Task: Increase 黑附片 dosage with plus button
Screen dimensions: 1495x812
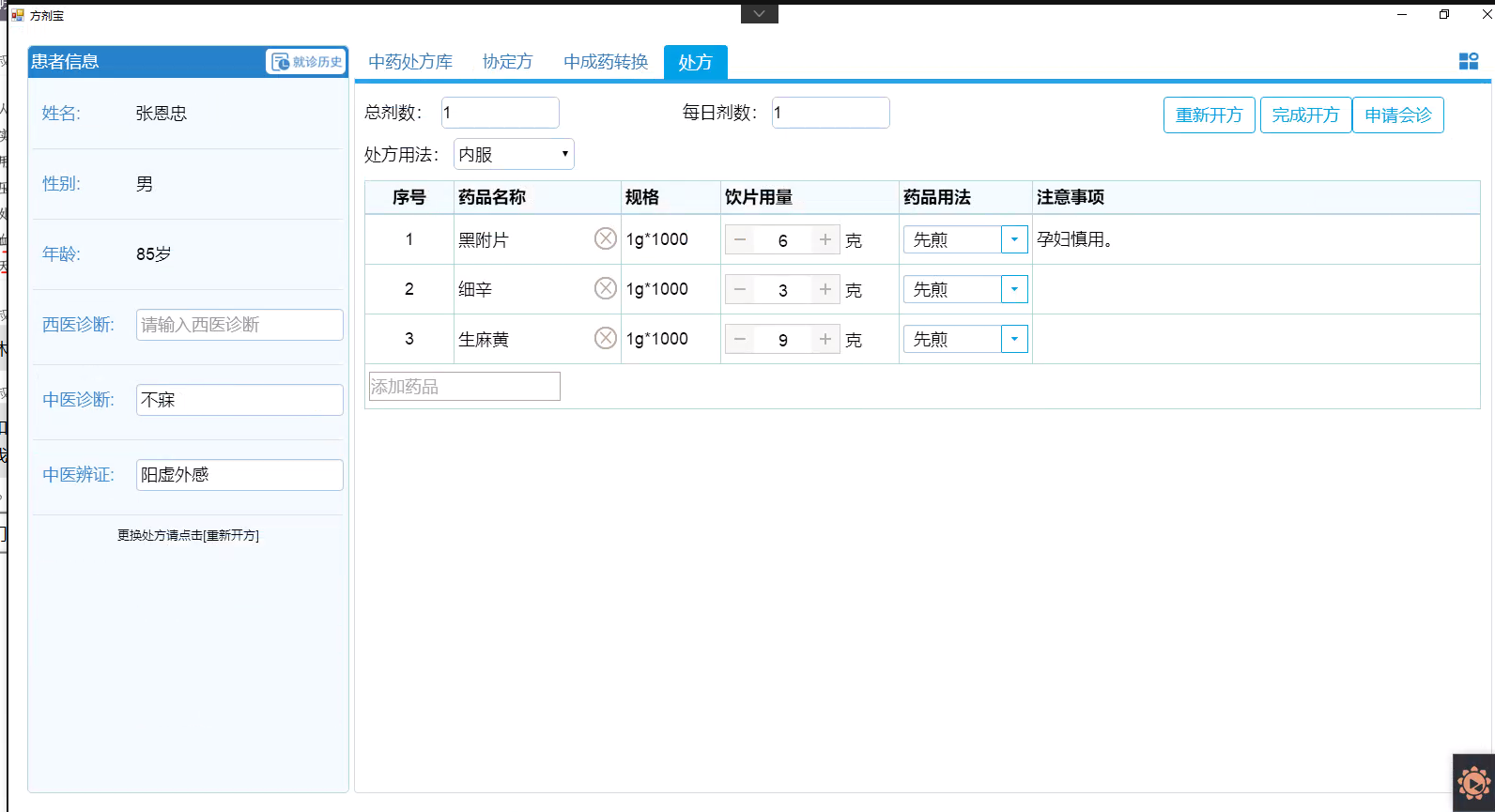Action: tap(825, 239)
